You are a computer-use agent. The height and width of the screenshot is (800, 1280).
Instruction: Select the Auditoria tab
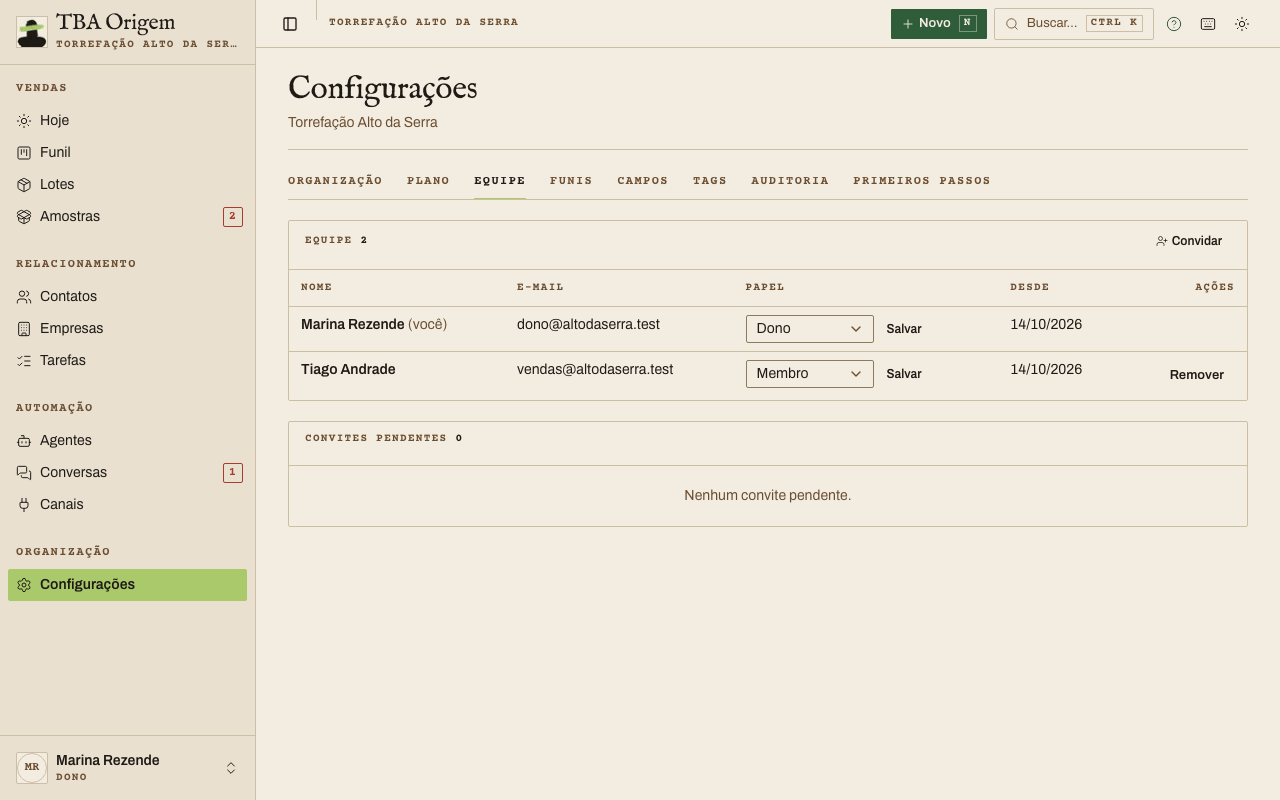point(790,181)
